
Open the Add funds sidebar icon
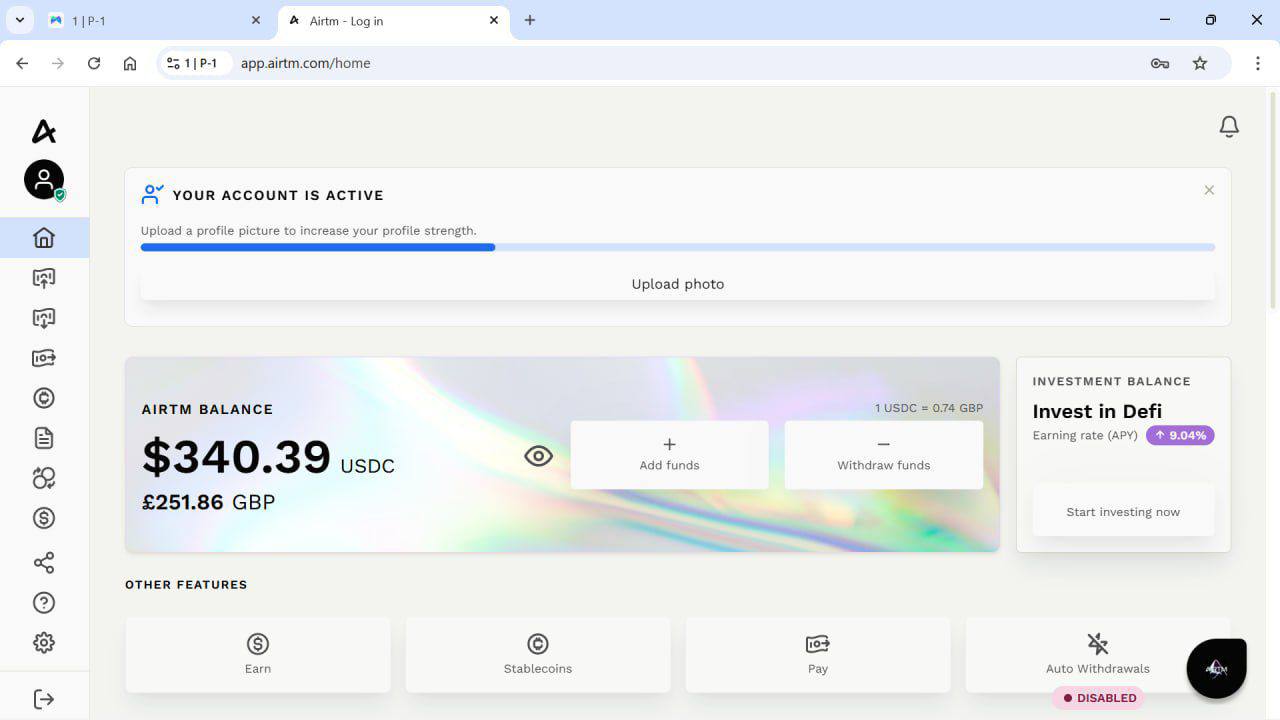pyautogui.click(x=44, y=278)
